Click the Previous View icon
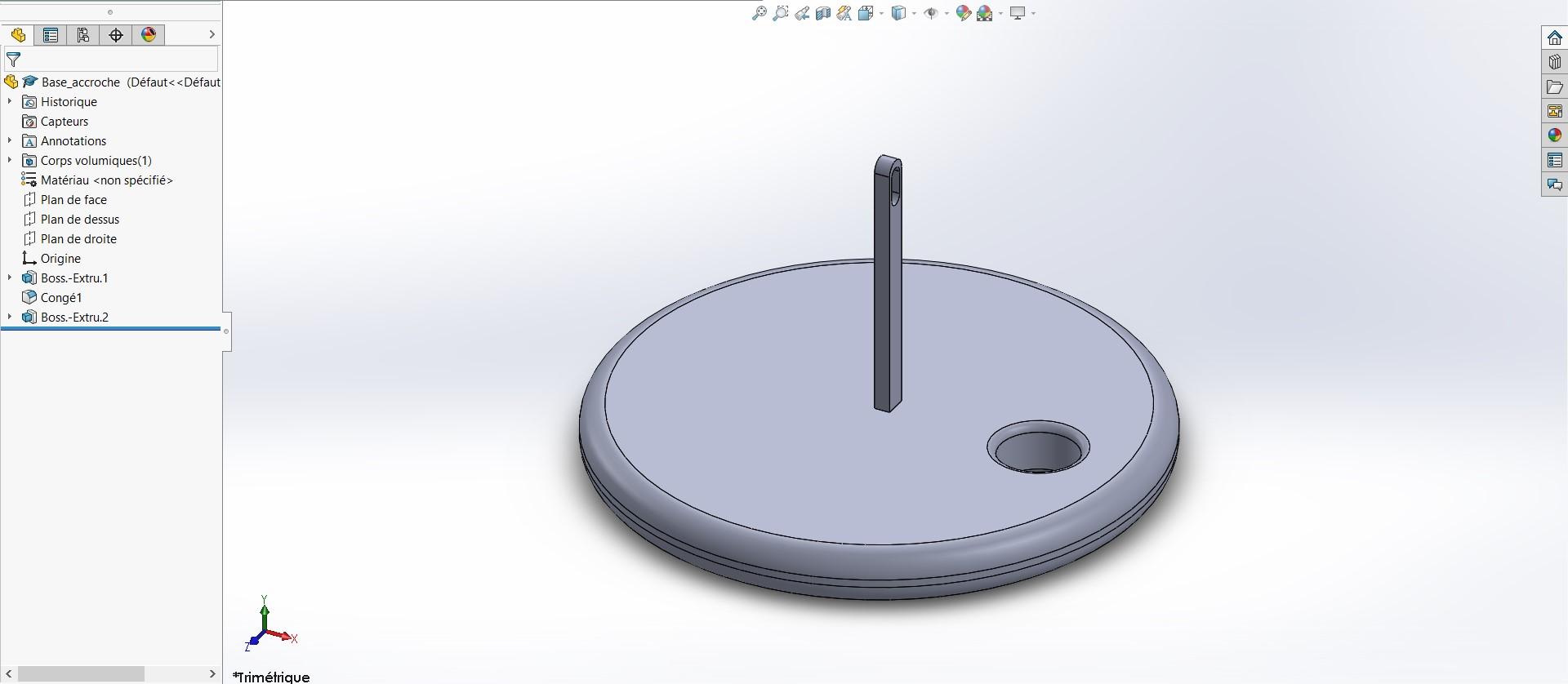The width and height of the screenshot is (1568, 684). [x=802, y=13]
